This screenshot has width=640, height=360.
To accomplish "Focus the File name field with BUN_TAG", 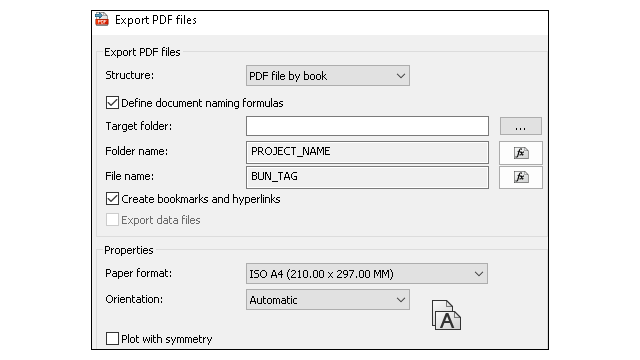I will click(x=367, y=177).
